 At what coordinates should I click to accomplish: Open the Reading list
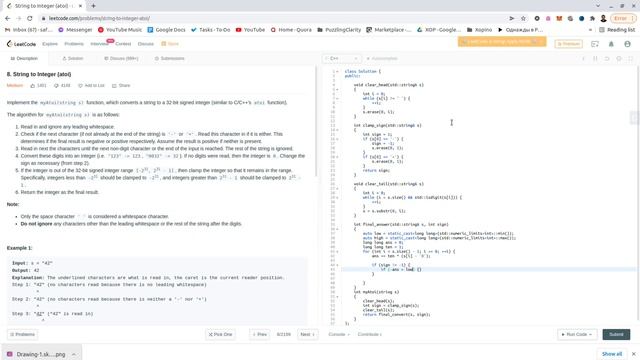(617, 30)
